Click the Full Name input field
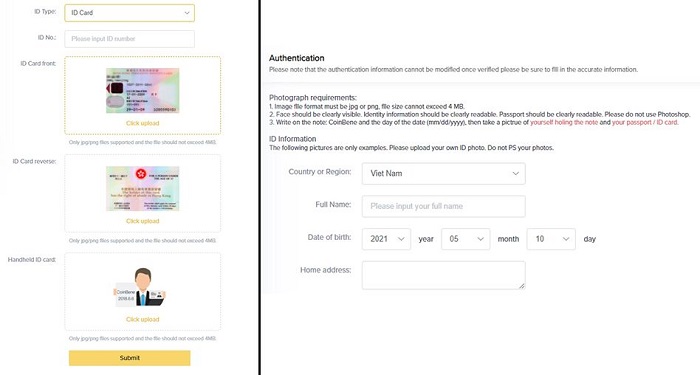This screenshot has width=700, height=375. pos(443,206)
